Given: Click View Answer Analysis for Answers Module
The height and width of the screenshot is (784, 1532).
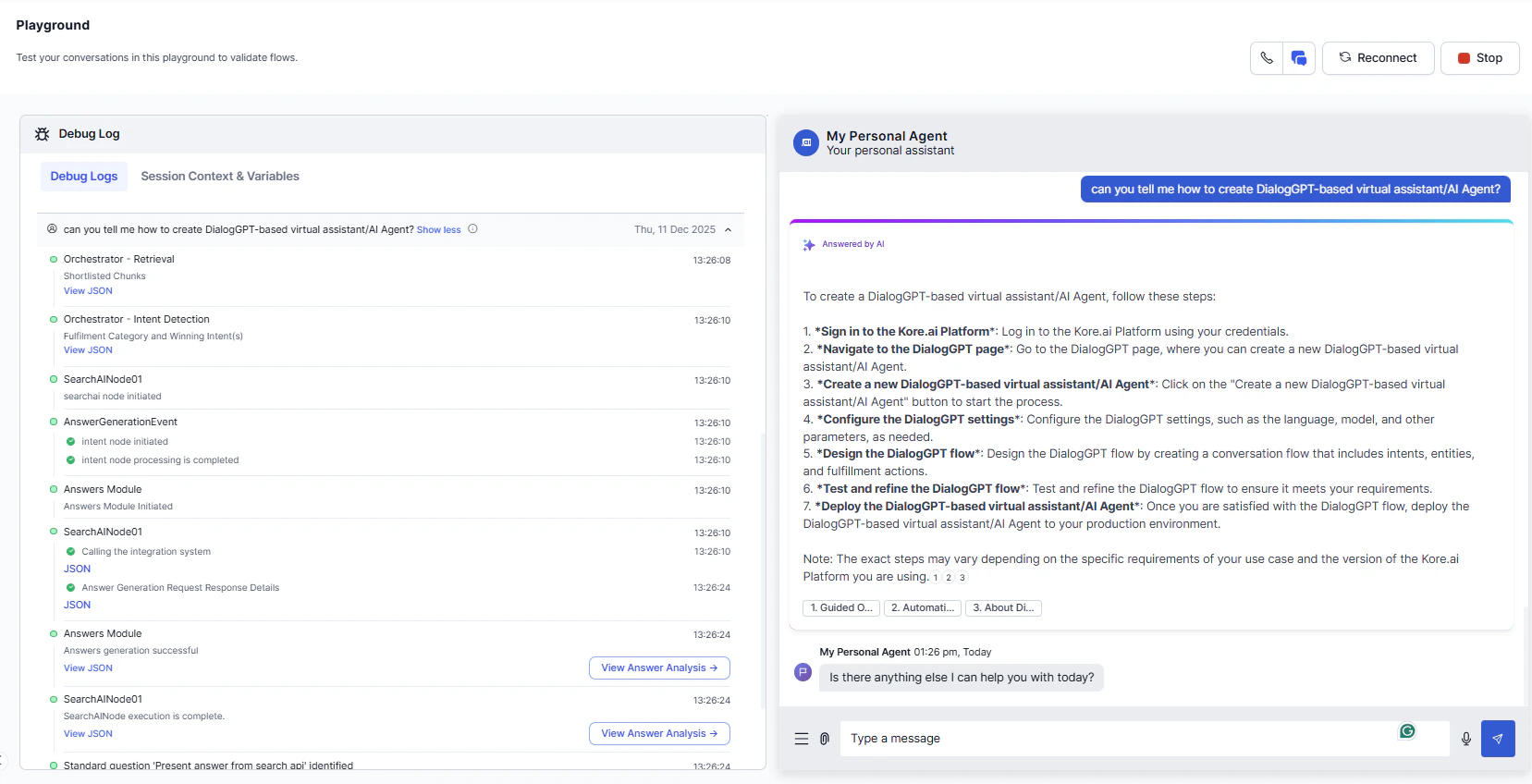Looking at the screenshot, I should coord(659,668).
